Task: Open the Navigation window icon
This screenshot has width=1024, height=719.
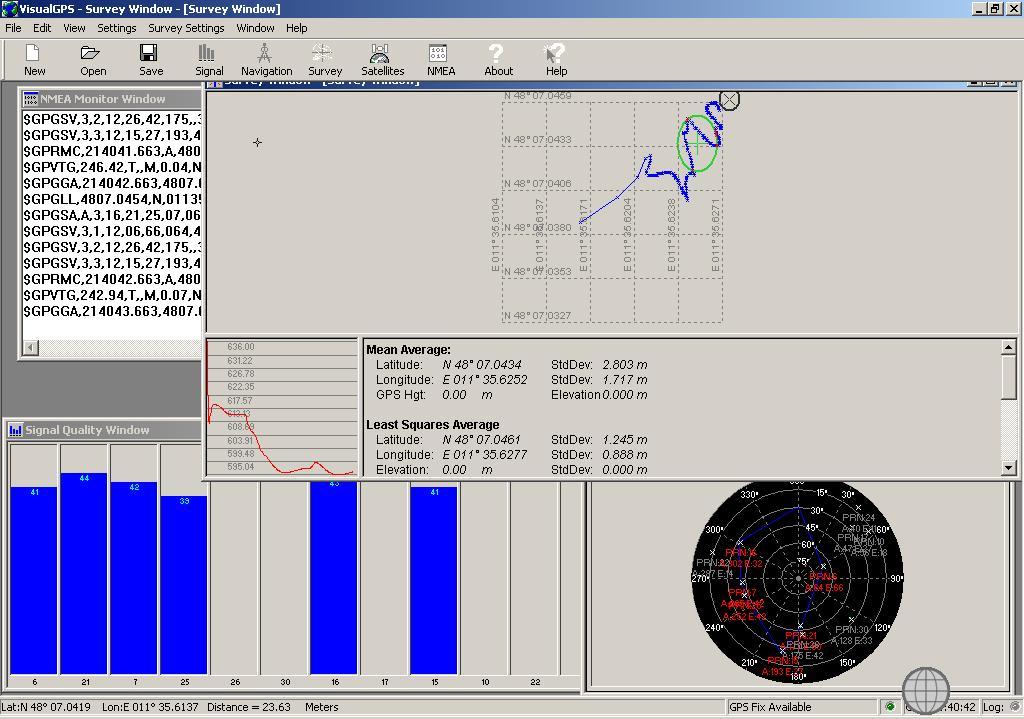Action: 264,52
